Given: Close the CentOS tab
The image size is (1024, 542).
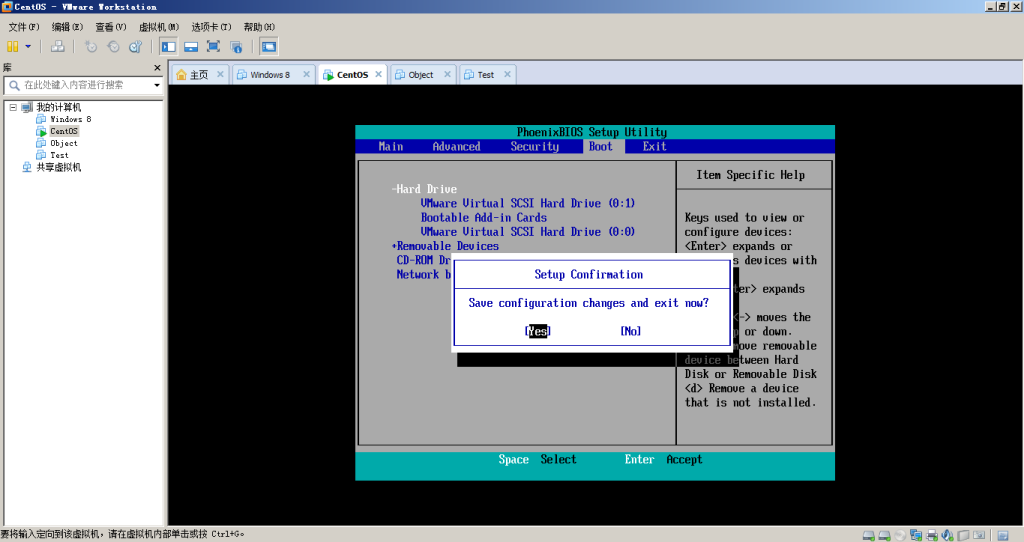Looking at the screenshot, I should [x=378, y=74].
